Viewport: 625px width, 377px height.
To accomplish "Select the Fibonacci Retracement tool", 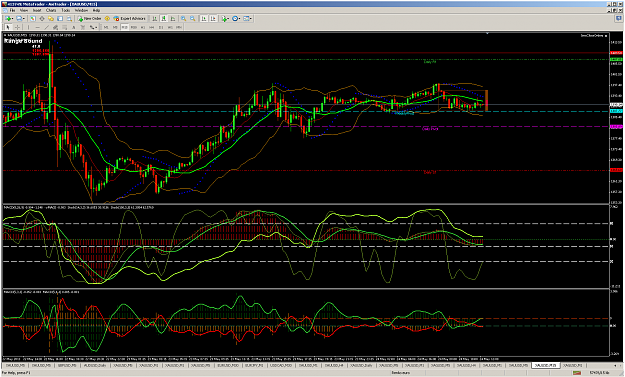I will pyautogui.click(x=65, y=27).
